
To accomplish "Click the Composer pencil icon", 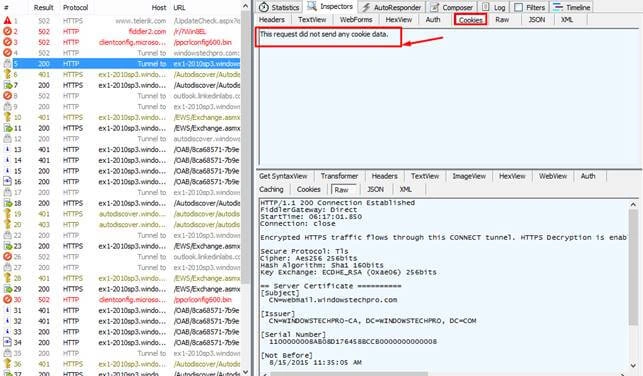I will [x=434, y=7].
